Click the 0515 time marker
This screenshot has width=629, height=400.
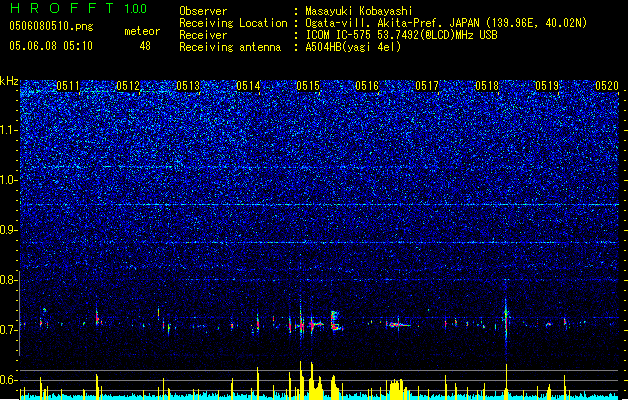(308, 86)
